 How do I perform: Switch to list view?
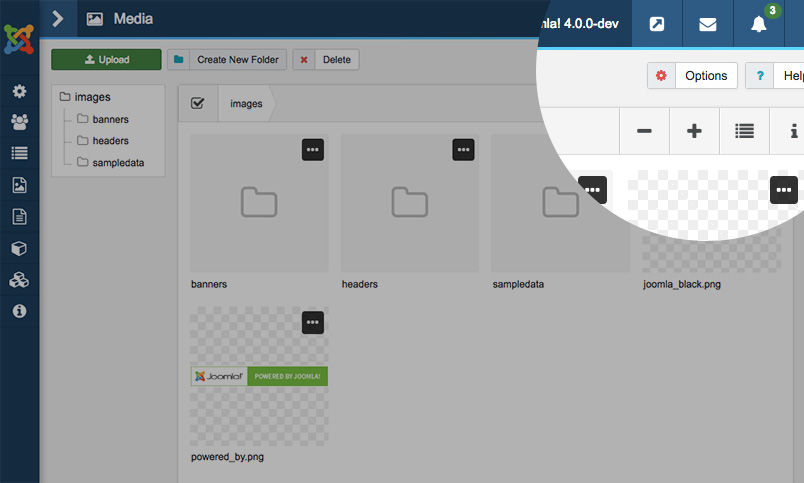tap(744, 131)
